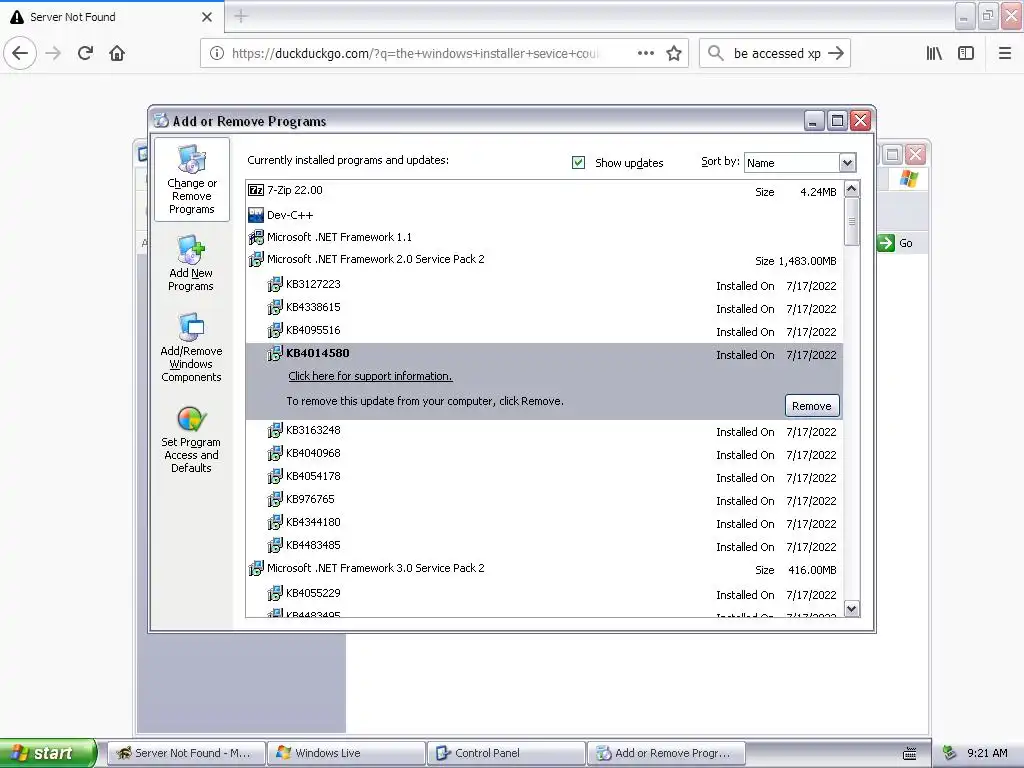
Task: Click the Firefox forward button
Action: [x=53, y=53]
